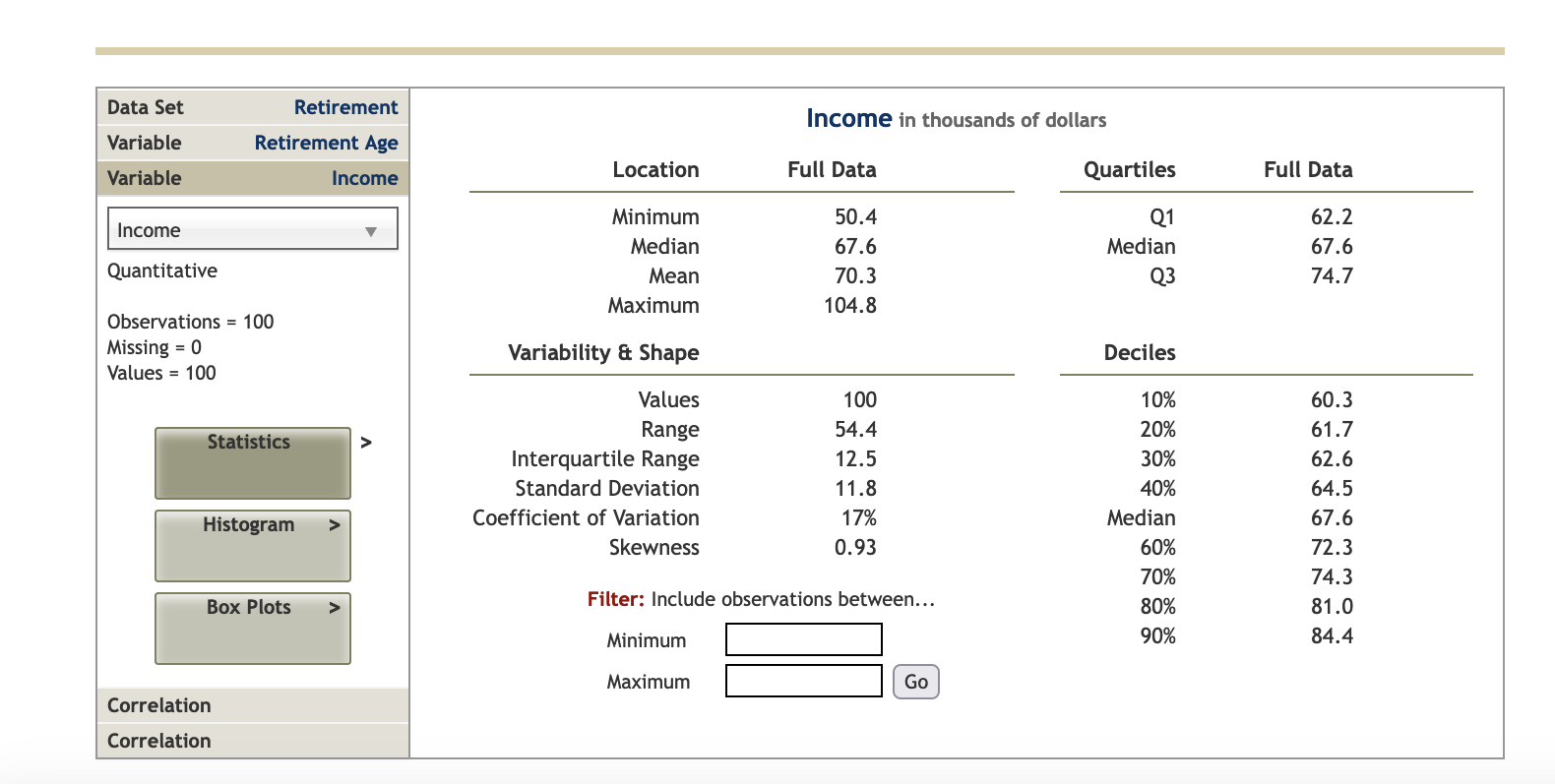Select the Location minimum value 50.4
Image resolution: width=1555 pixels, height=784 pixels.
[x=855, y=216]
